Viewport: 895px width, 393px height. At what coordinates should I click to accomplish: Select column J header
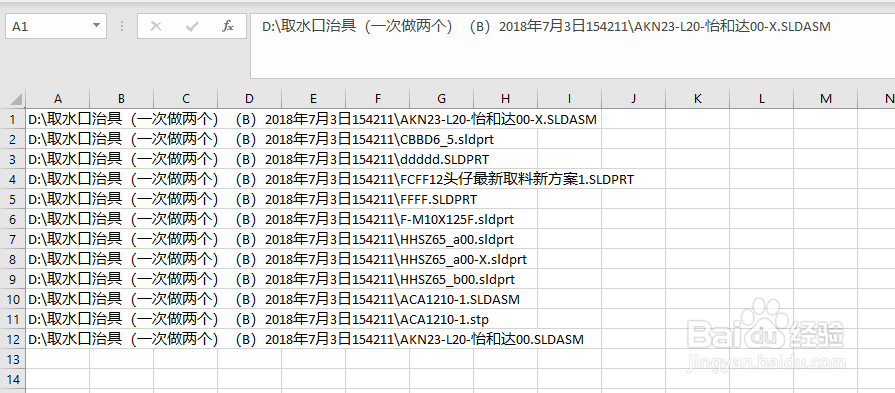(x=633, y=99)
